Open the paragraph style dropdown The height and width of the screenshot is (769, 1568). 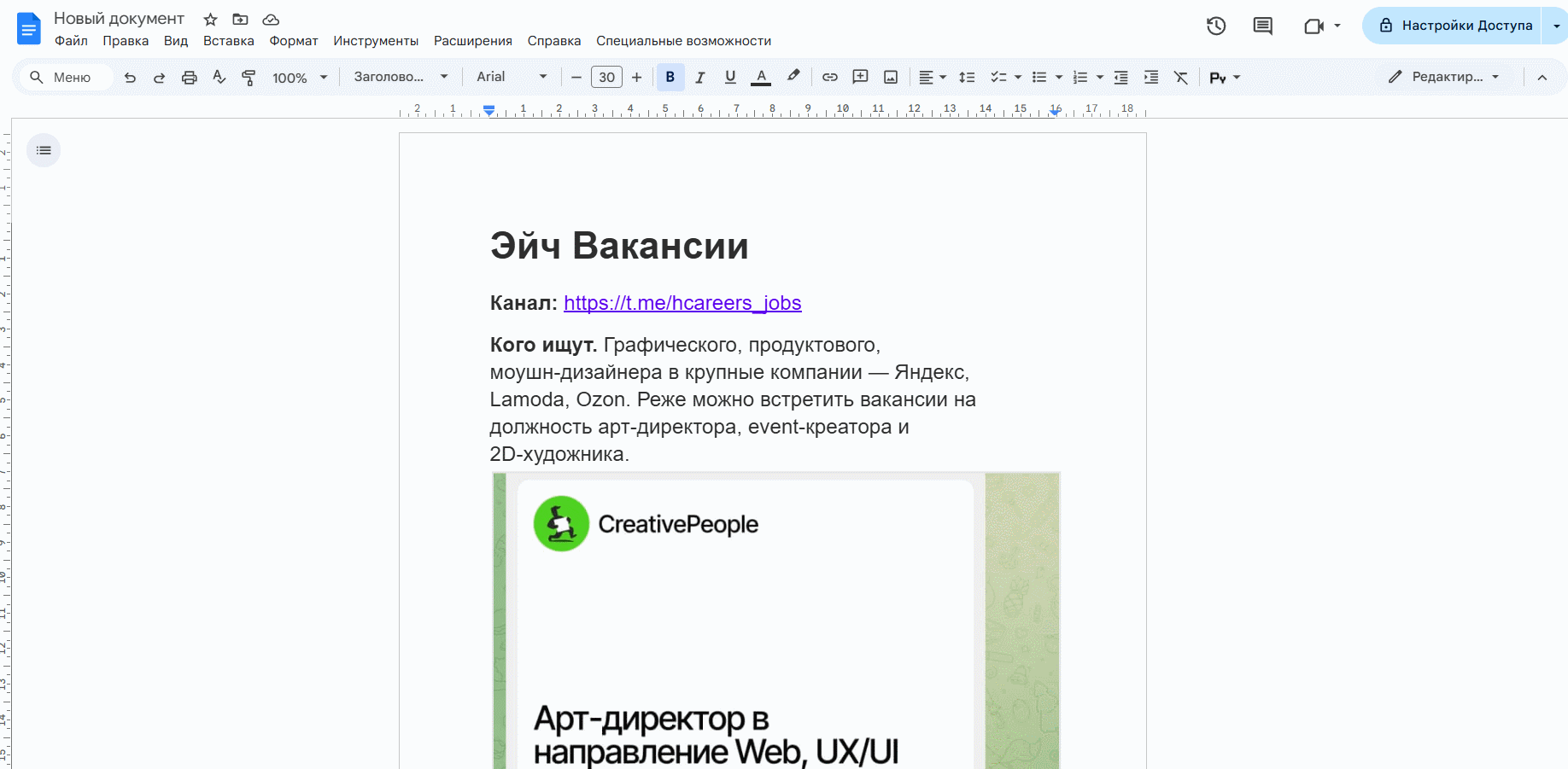click(x=401, y=77)
